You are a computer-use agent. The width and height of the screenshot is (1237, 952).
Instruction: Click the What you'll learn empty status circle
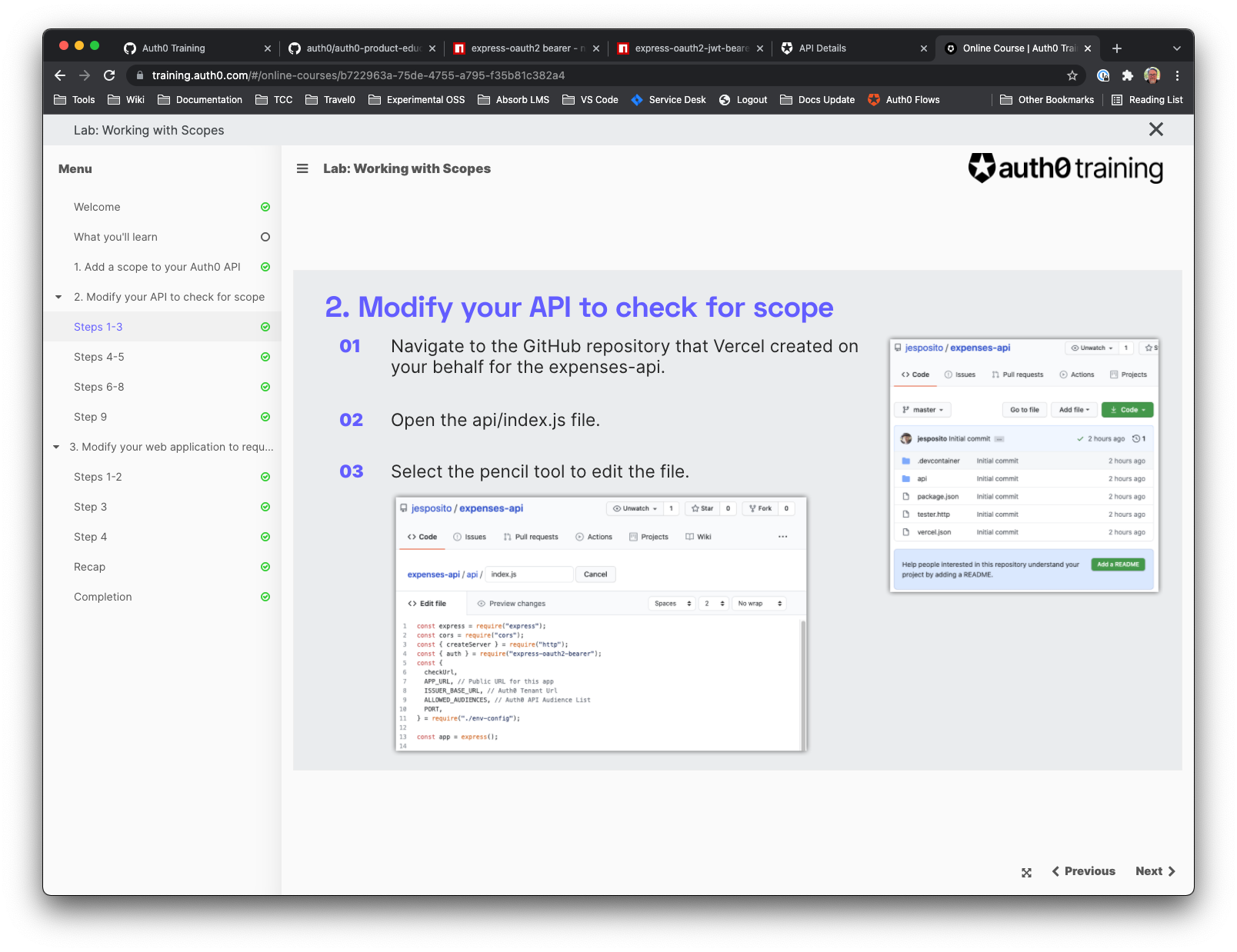265,237
